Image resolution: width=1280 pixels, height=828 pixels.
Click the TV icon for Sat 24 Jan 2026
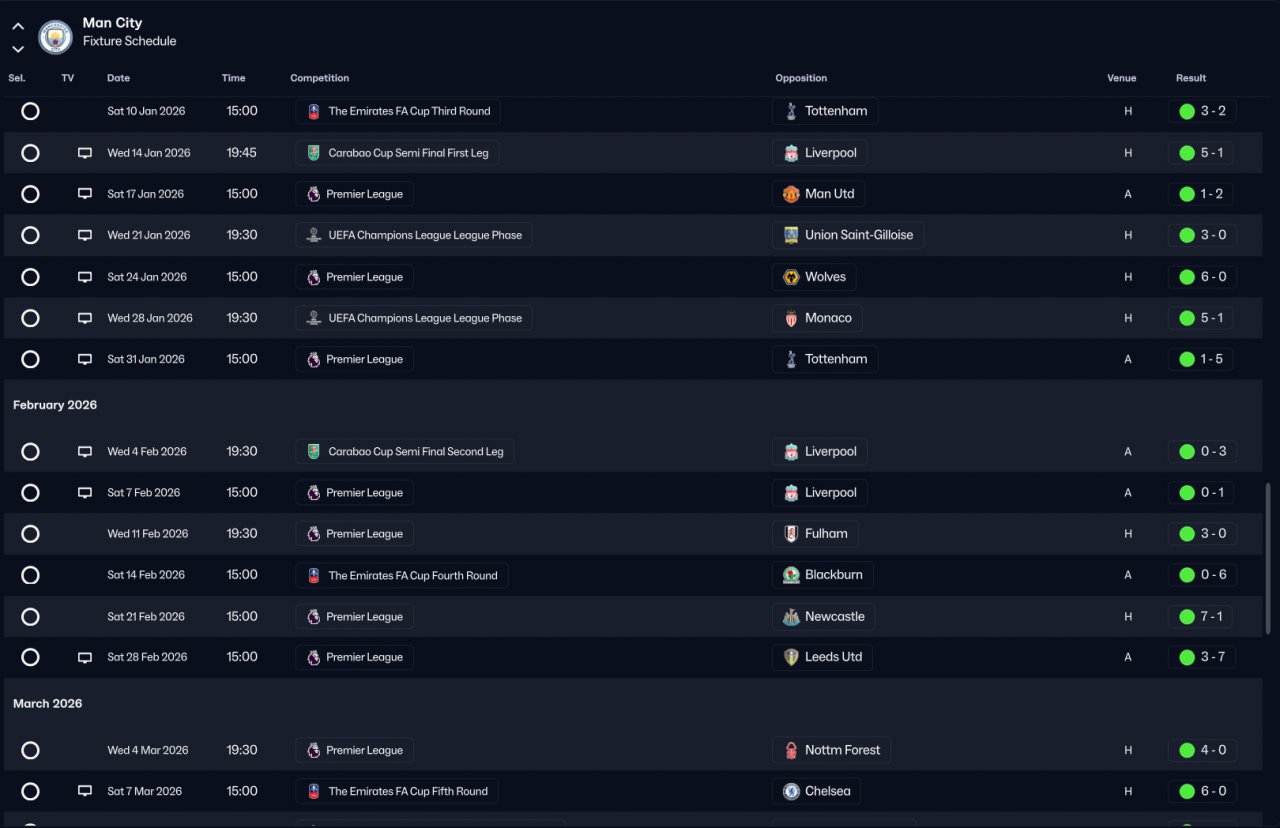tap(85, 277)
